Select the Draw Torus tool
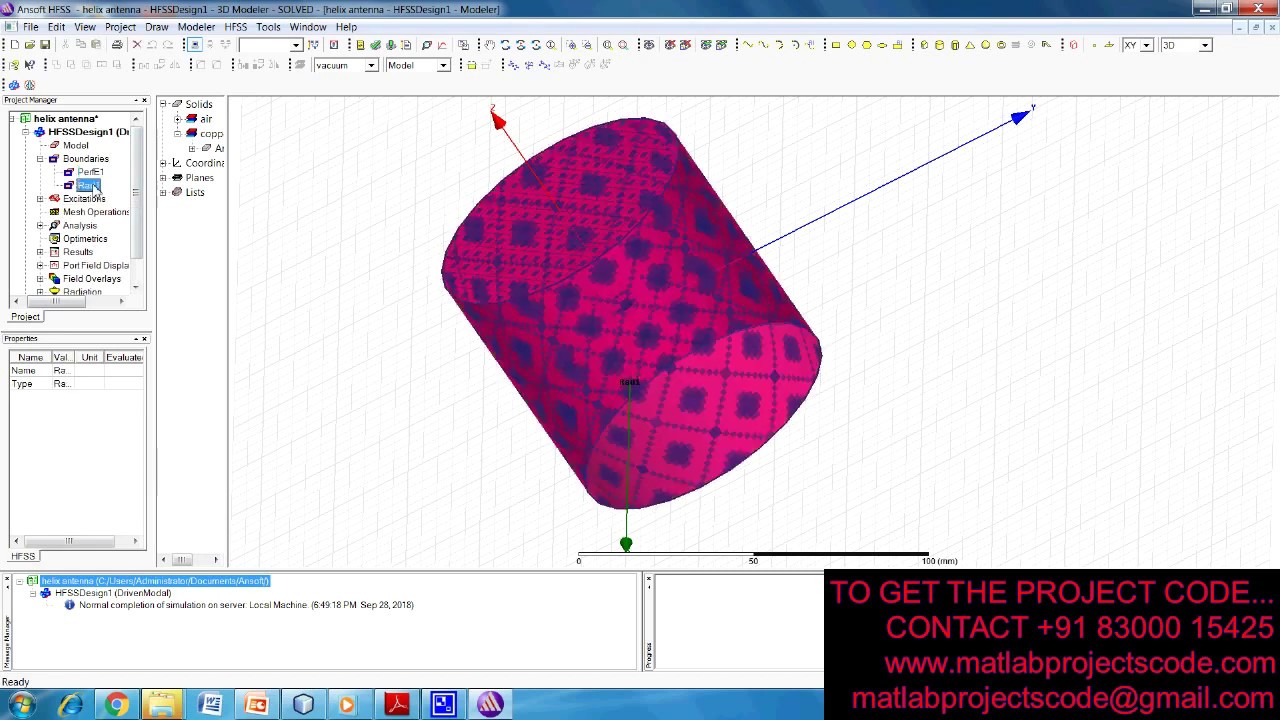1280x720 pixels. pyautogui.click(x=1001, y=45)
